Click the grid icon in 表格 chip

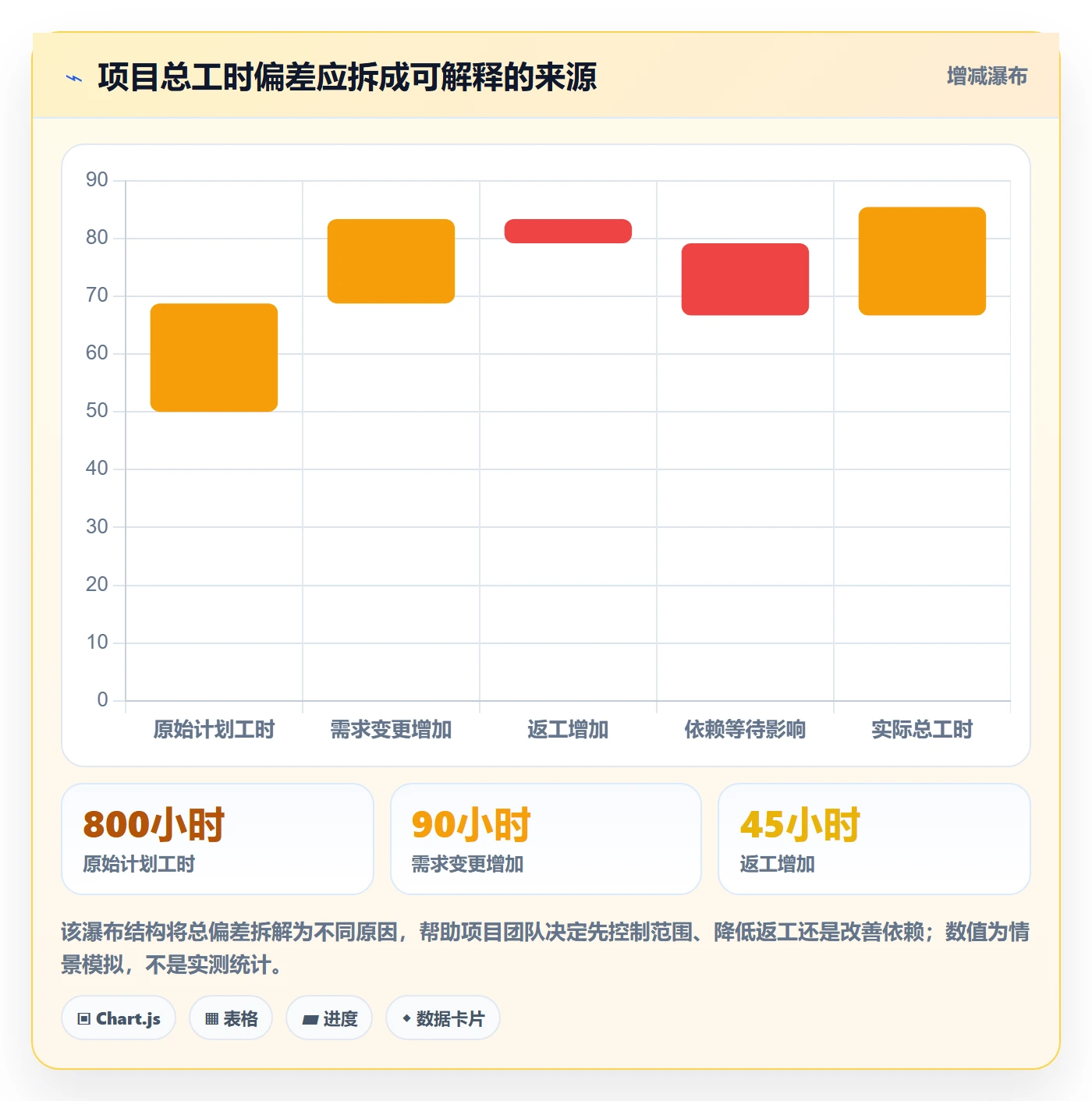211,1019
